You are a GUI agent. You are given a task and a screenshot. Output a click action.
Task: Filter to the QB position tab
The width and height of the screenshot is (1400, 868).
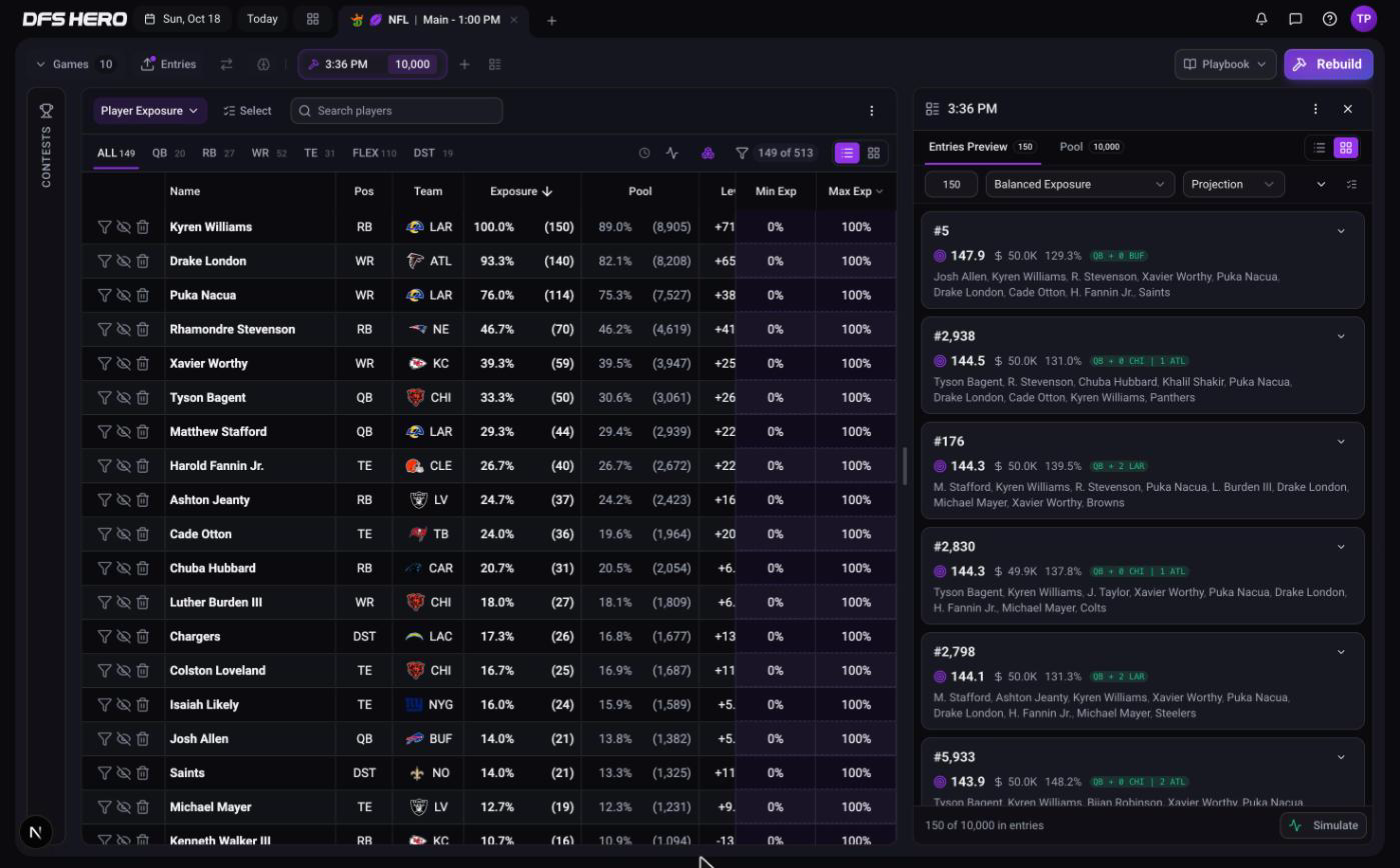(168, 153)
